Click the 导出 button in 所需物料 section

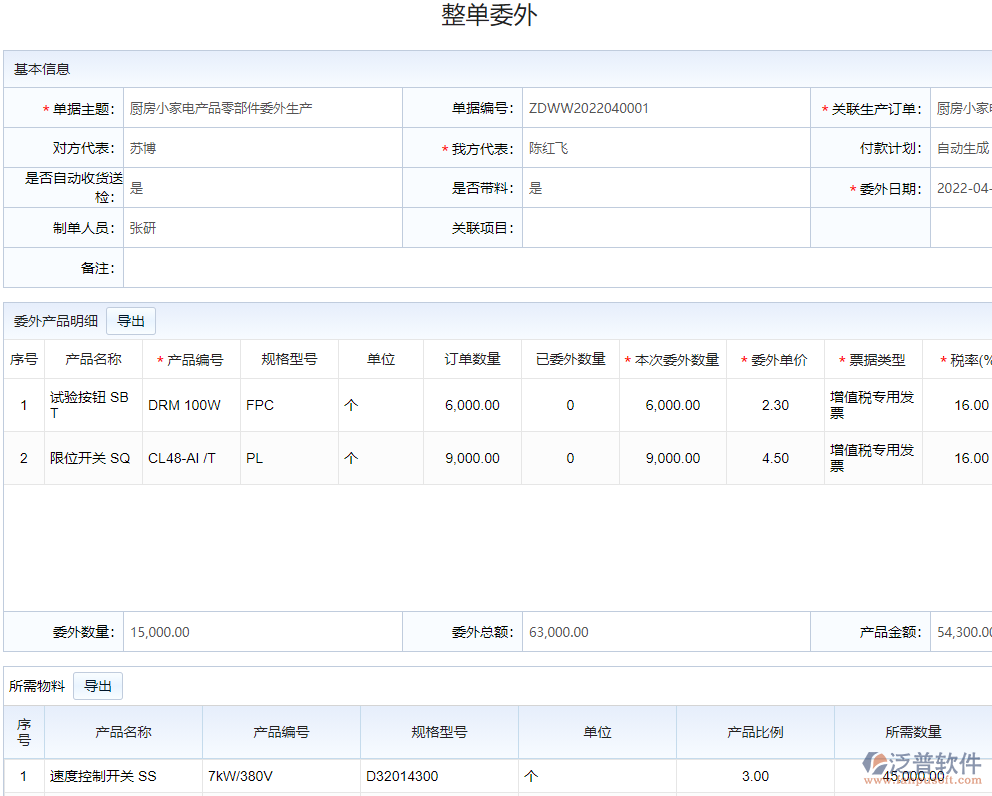97,686
